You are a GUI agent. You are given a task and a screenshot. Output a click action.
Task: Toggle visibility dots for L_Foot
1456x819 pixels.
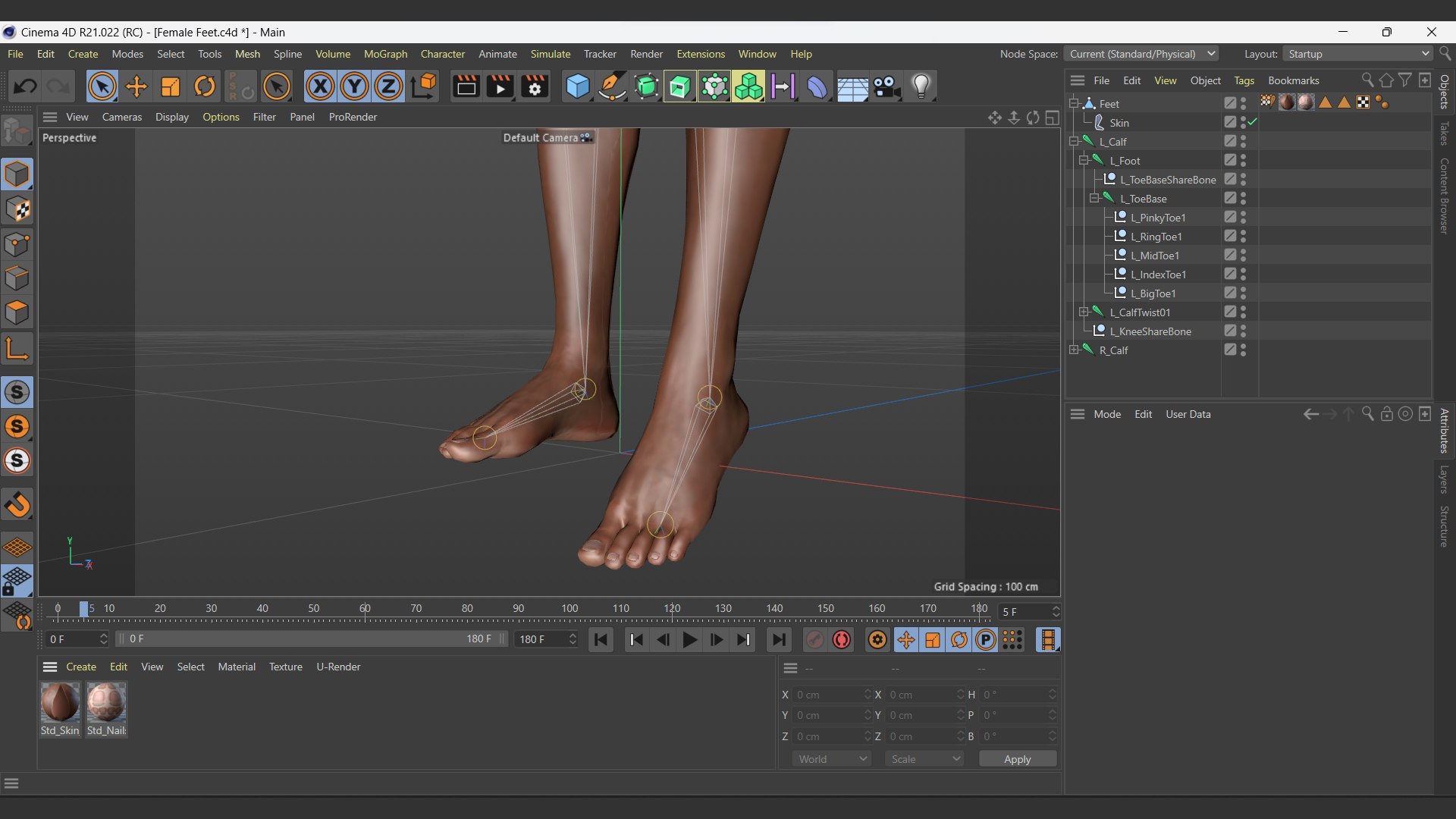[1244, 160]
